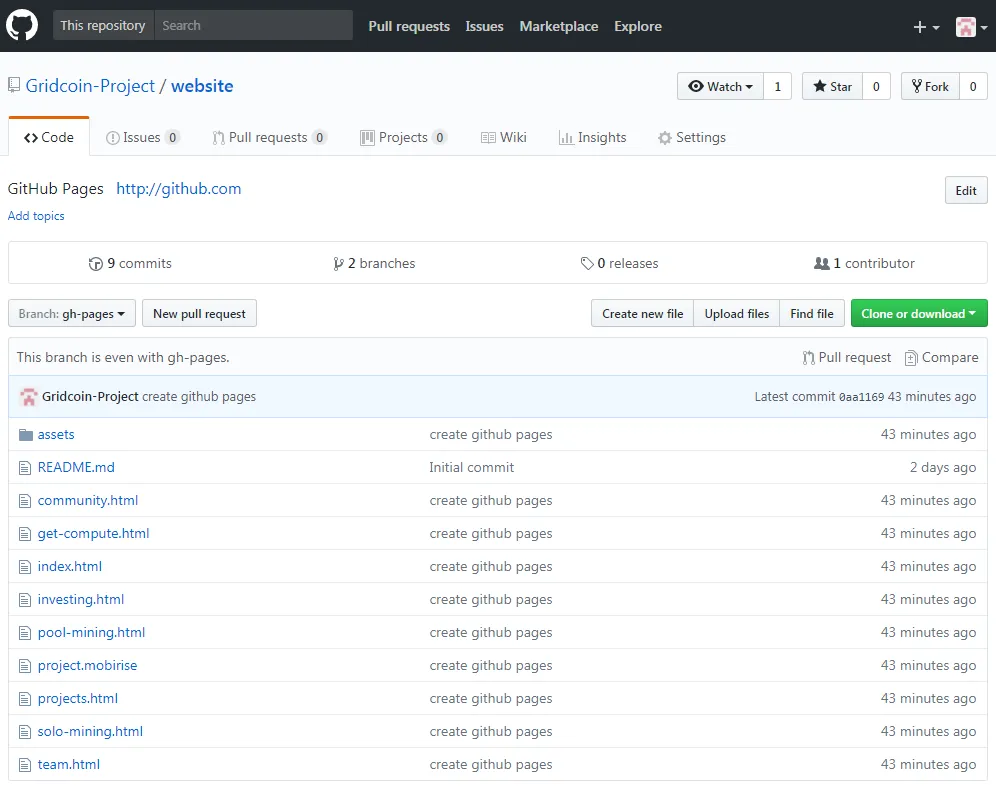Screen dimensions: 996x786
Task: Click the solo-mining.html file icon
Action: pyautogui.click(x=25, y=733)
